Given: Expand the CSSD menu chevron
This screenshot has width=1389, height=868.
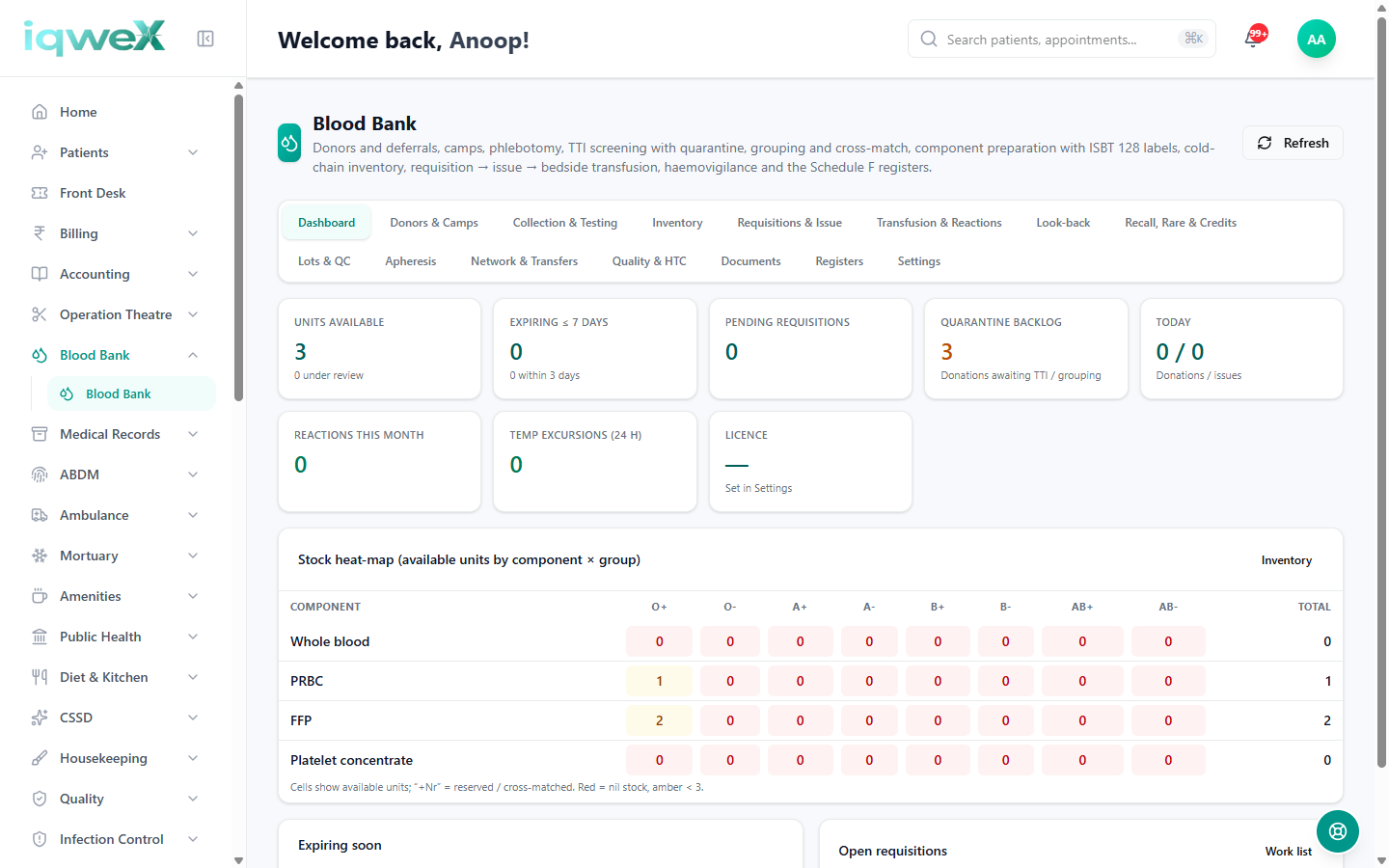Looking at the screenshot, I should point(193,718).
